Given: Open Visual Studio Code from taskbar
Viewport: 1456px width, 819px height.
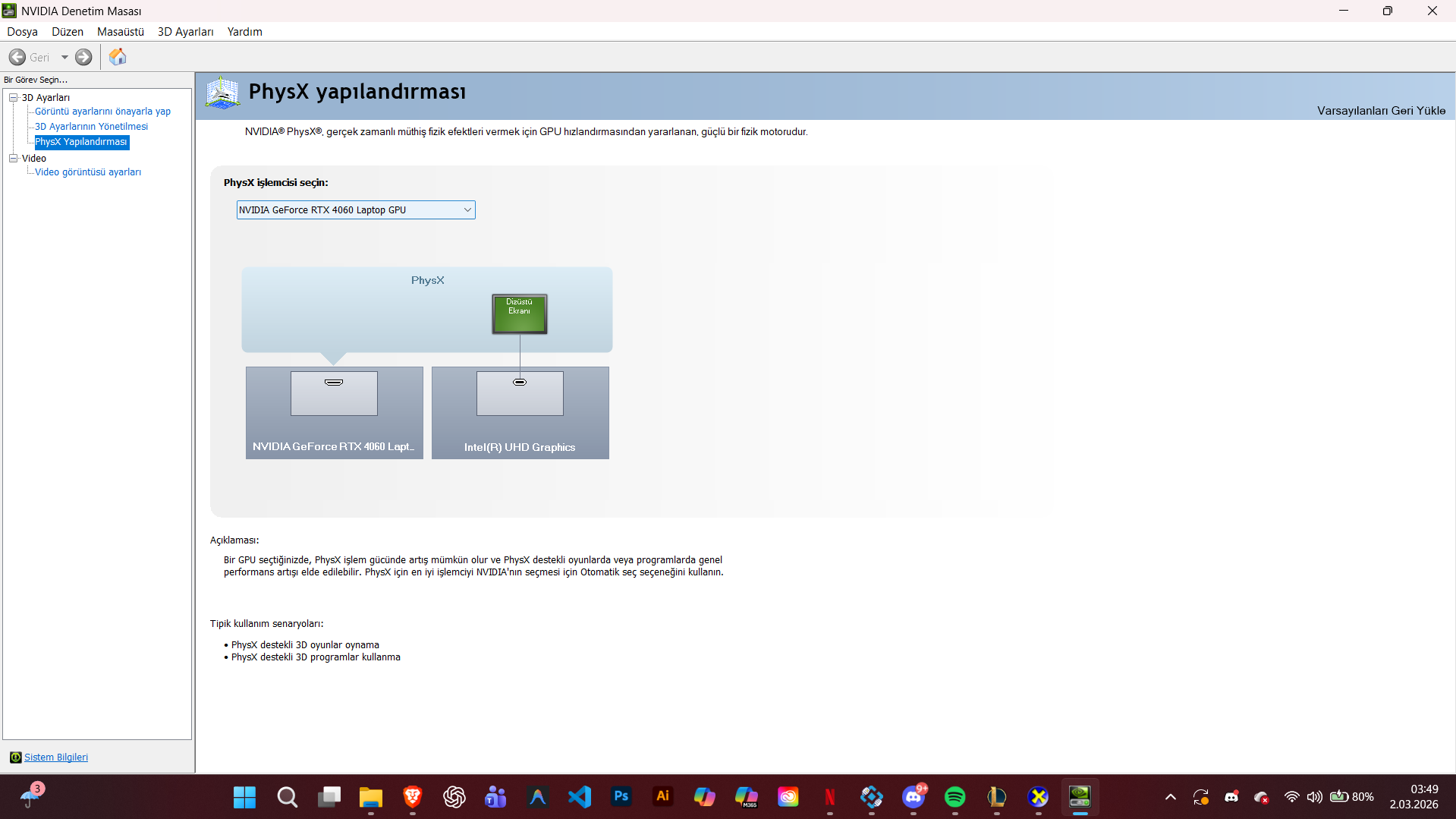Looking at the screenshot, I should coord(579,797).
